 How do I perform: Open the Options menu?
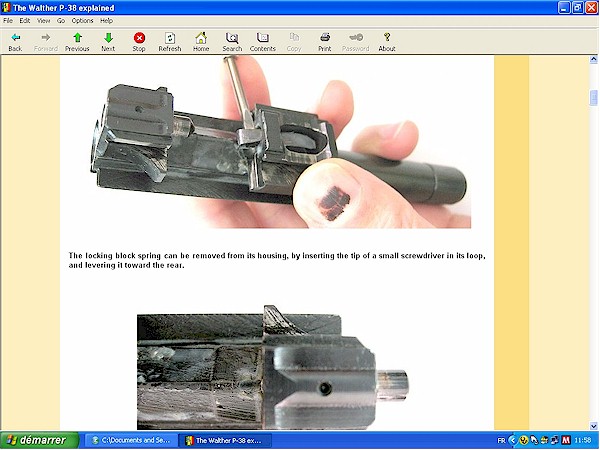(x=83, y=21)
